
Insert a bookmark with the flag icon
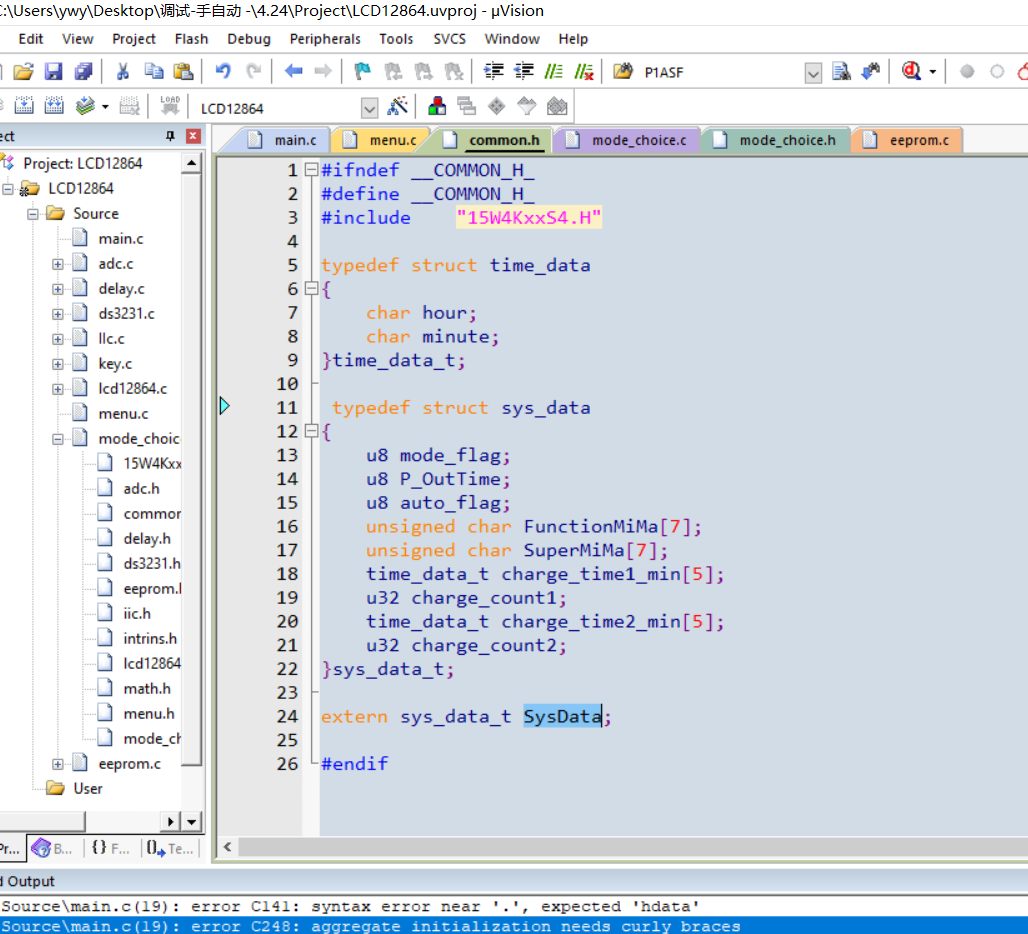coord(362,71)
